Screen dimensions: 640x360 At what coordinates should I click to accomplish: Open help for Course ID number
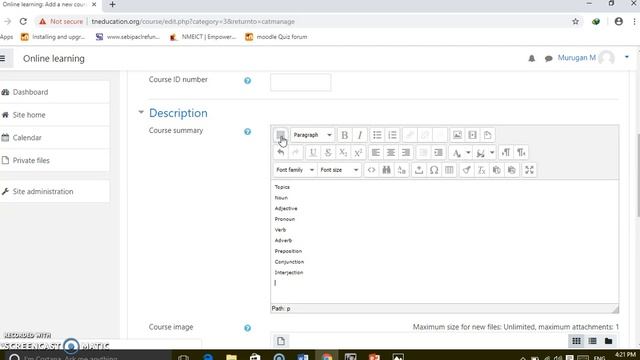(x=247, y=80)
